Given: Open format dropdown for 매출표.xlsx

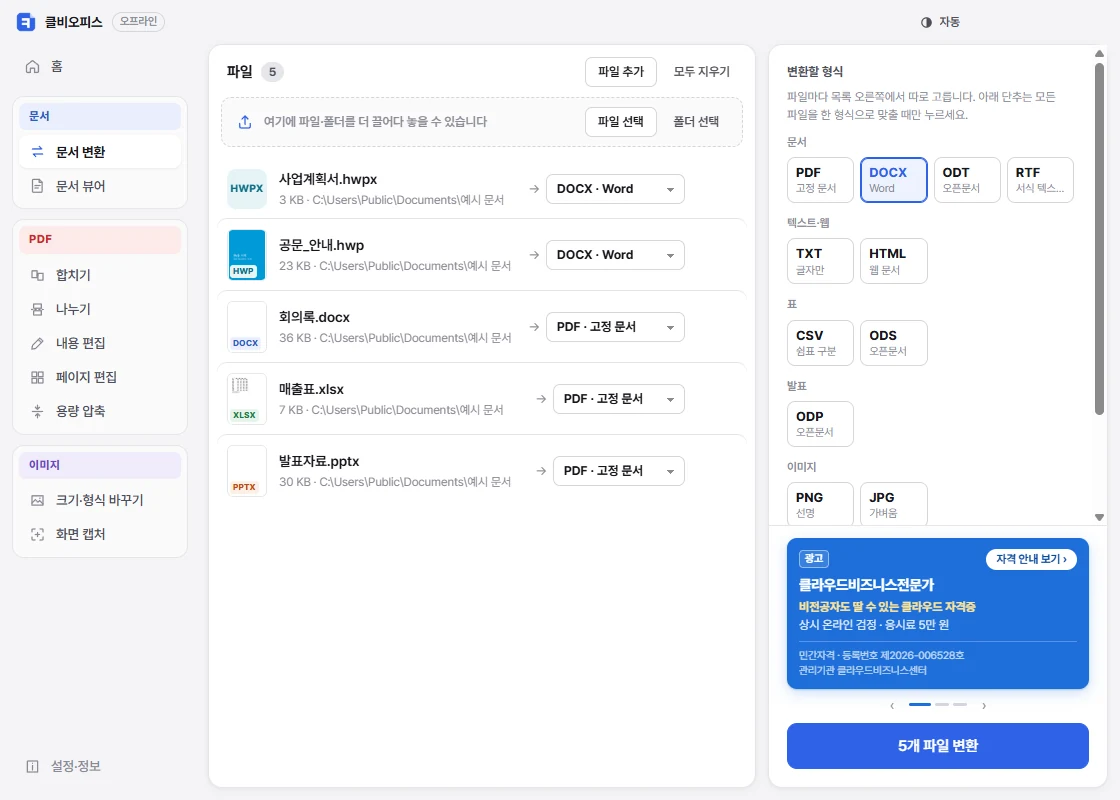Looking at the screenshot, I should click(619, 399).
